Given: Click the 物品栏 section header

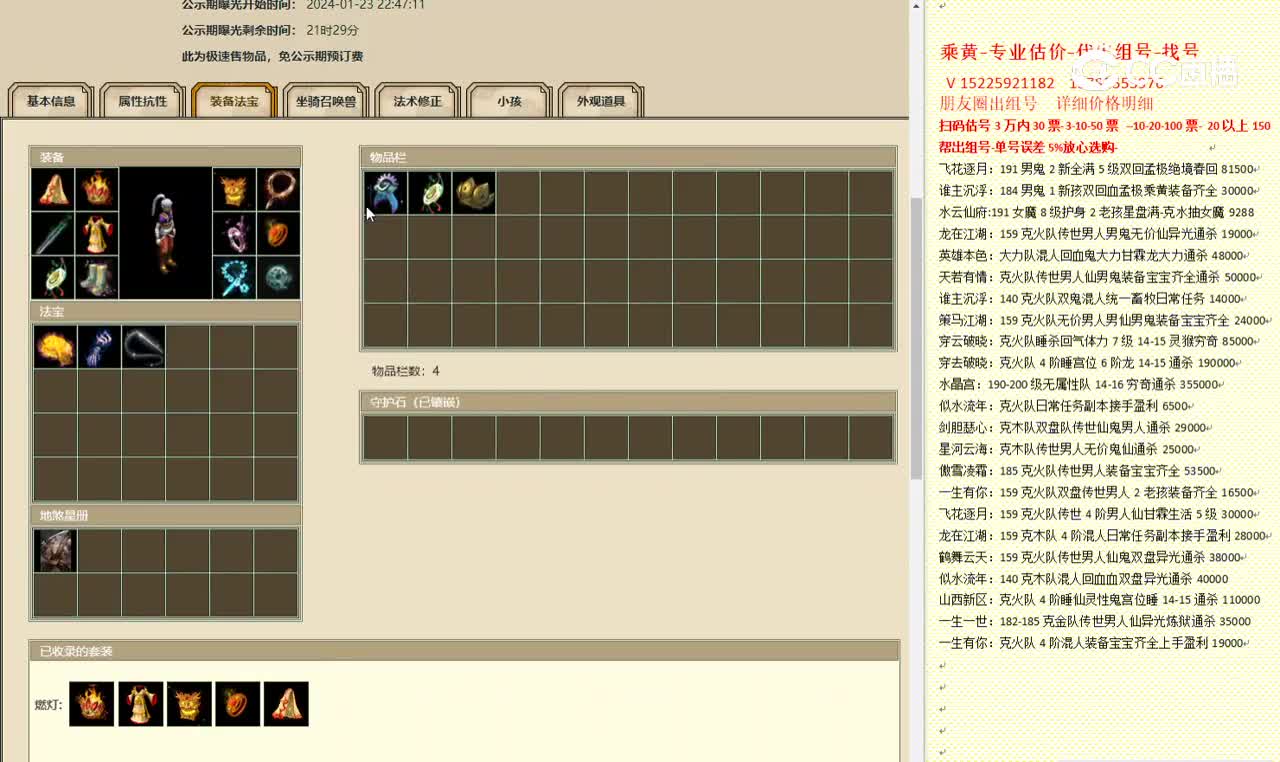Looking at the screenshot, I should pyautogui.click(x=628, y=157).
